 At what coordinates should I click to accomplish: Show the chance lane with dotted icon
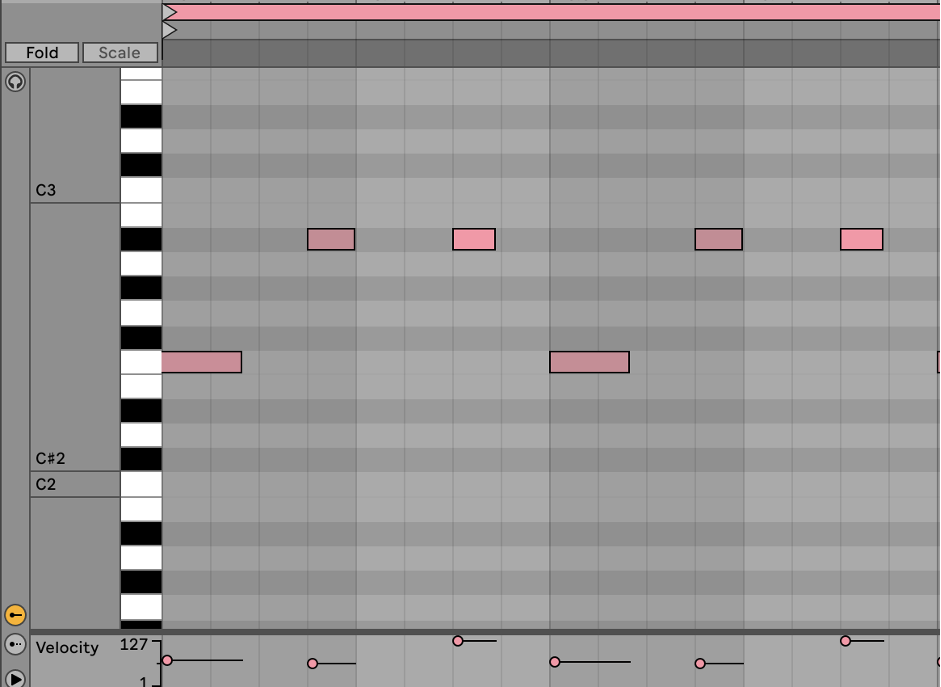pos(15,644)
